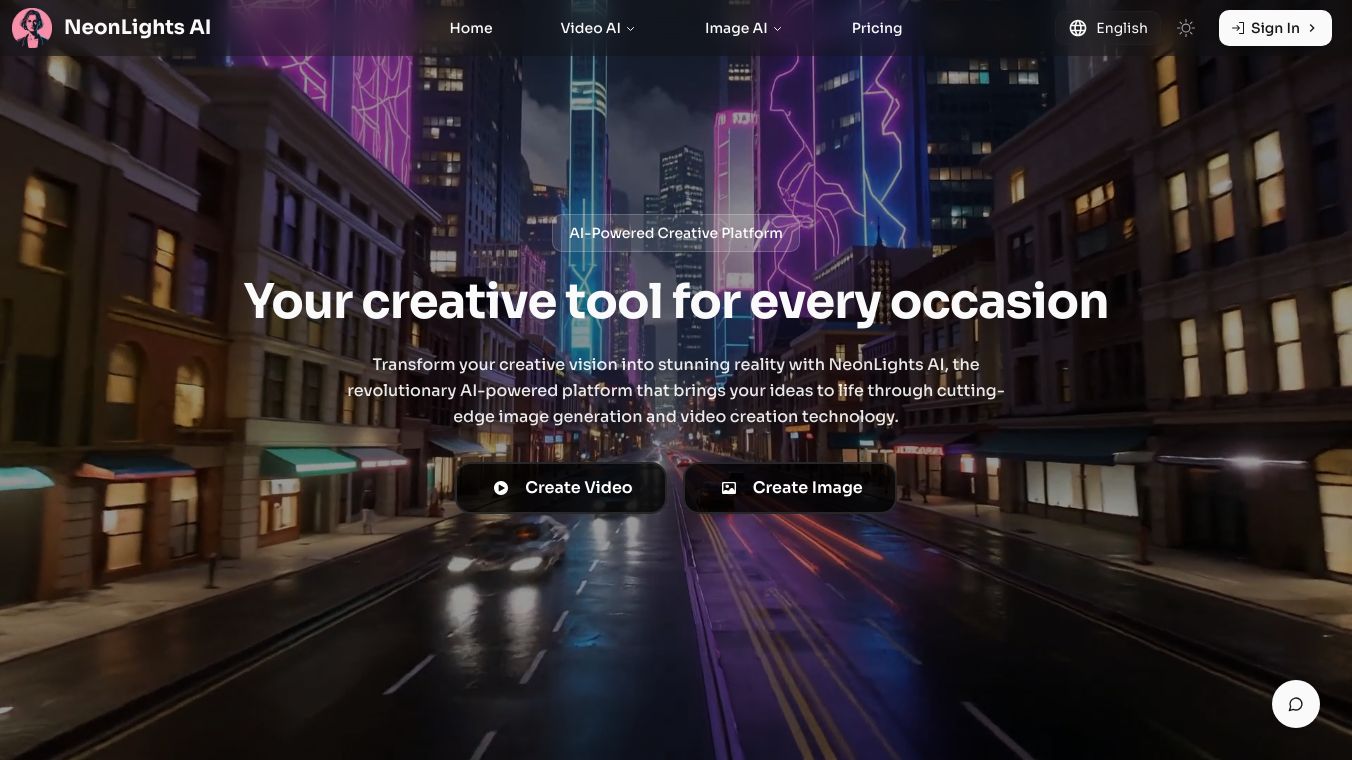The image size is (1352, 760).
Task: Click the AI-Powered Creative Platform badge
Action: [x=676, y=233]
